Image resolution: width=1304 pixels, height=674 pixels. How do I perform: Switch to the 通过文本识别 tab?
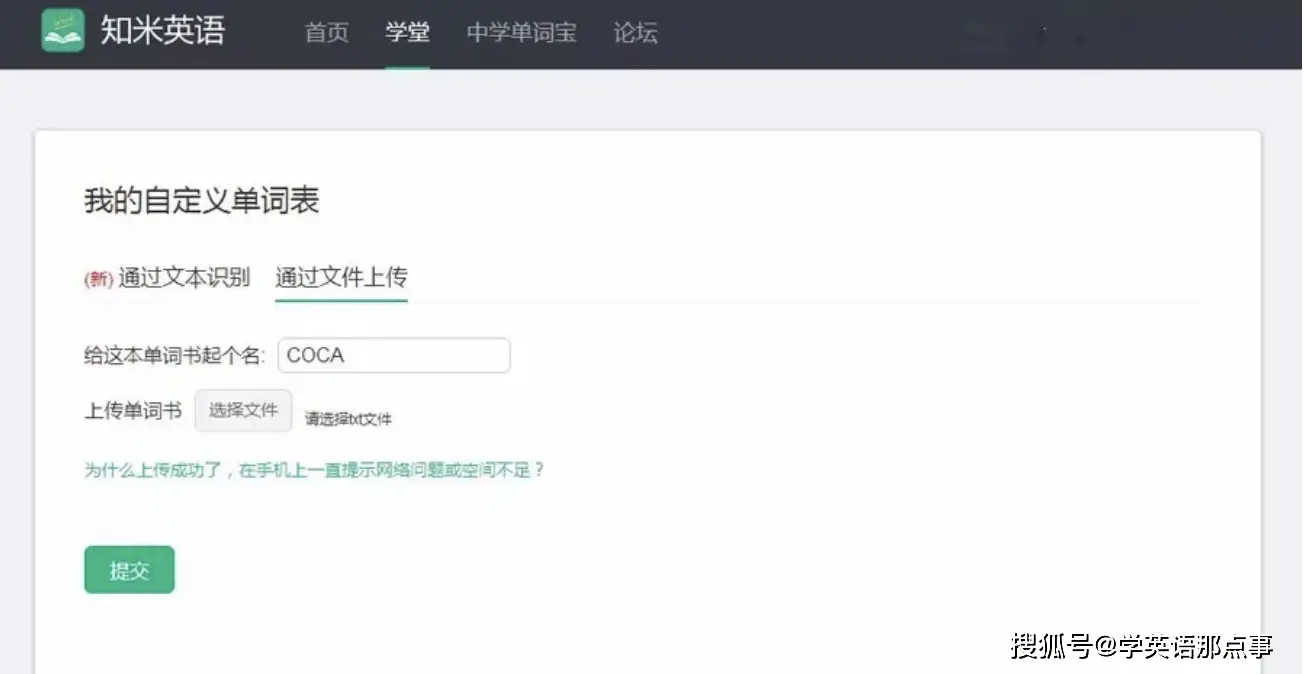184,278
